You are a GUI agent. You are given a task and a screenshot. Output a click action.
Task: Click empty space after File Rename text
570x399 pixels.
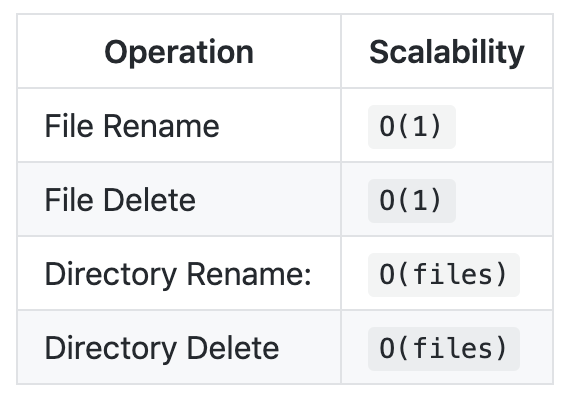click(x=280, y=126)
